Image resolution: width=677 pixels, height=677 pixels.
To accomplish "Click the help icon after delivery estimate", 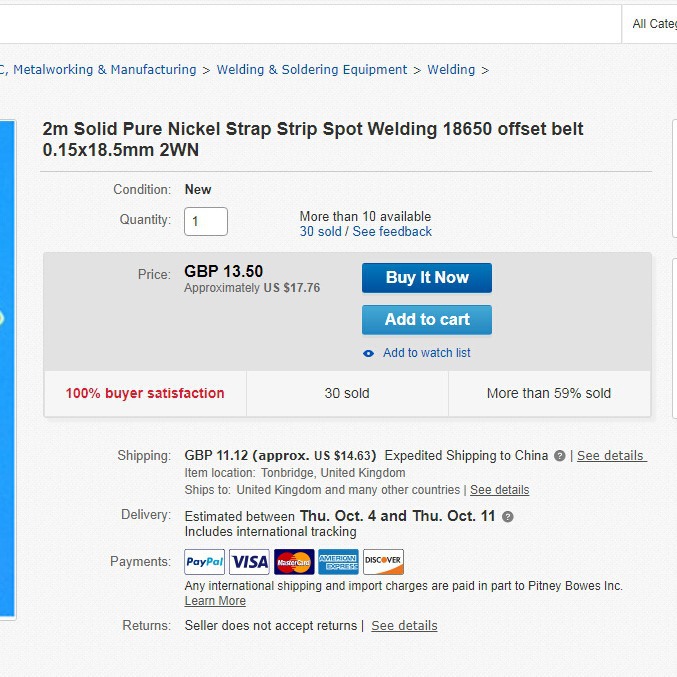I will coord(508,517).
